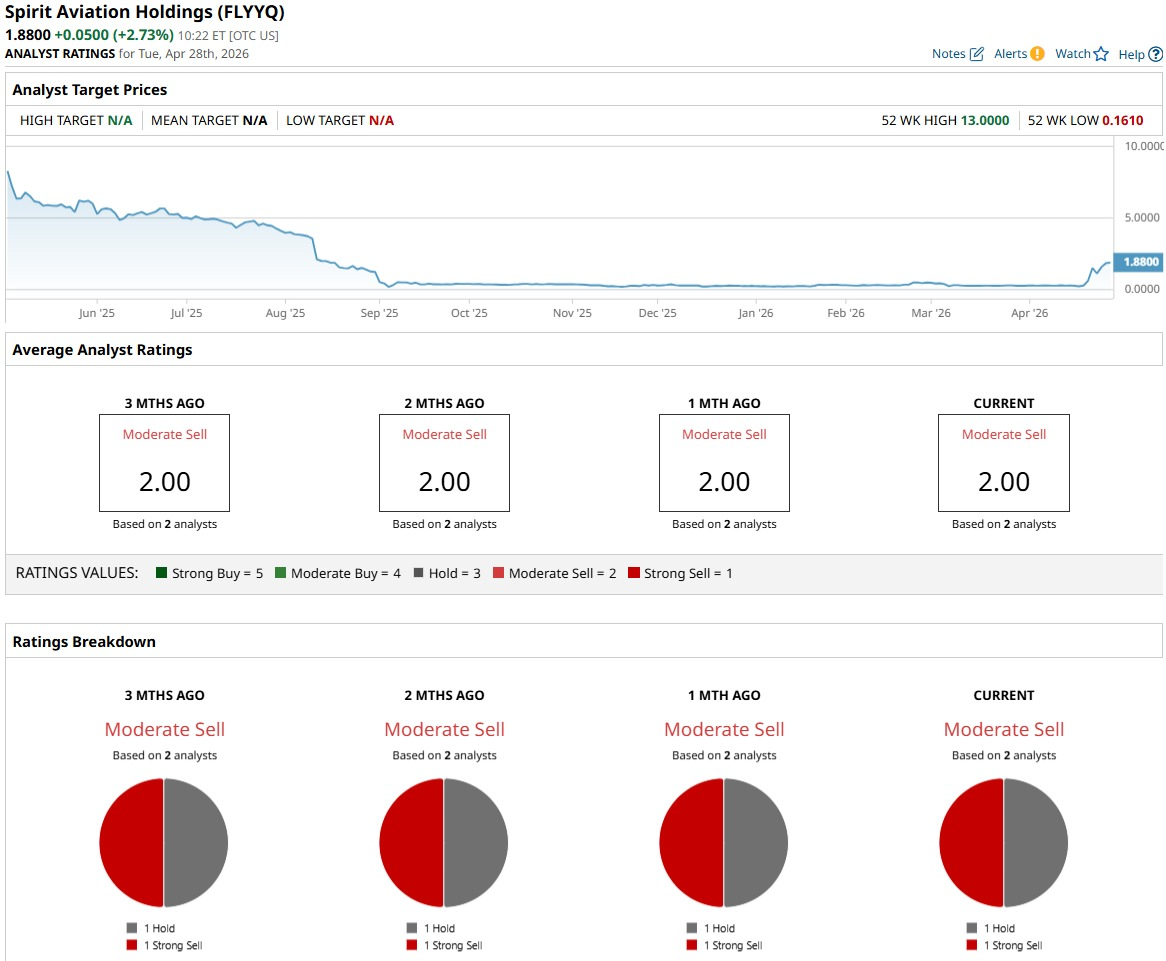Click '1 Hold' legend under 3 MTHS AGO pie
1166x961 pixels.
151,928
